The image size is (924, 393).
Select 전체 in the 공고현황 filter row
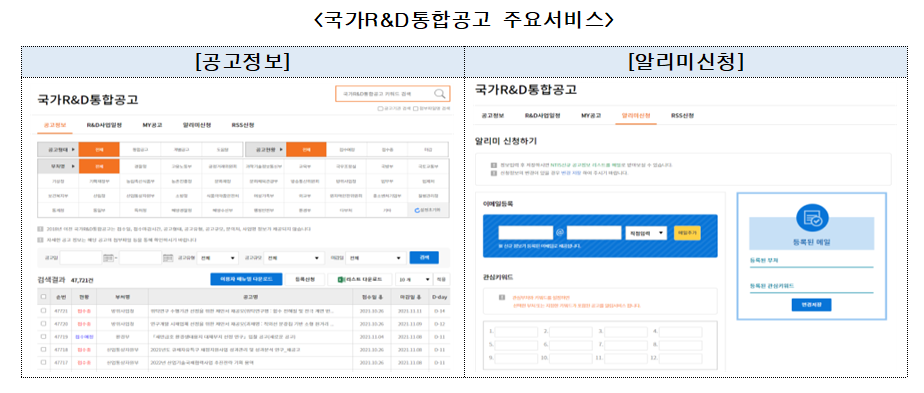coord(306,150)
